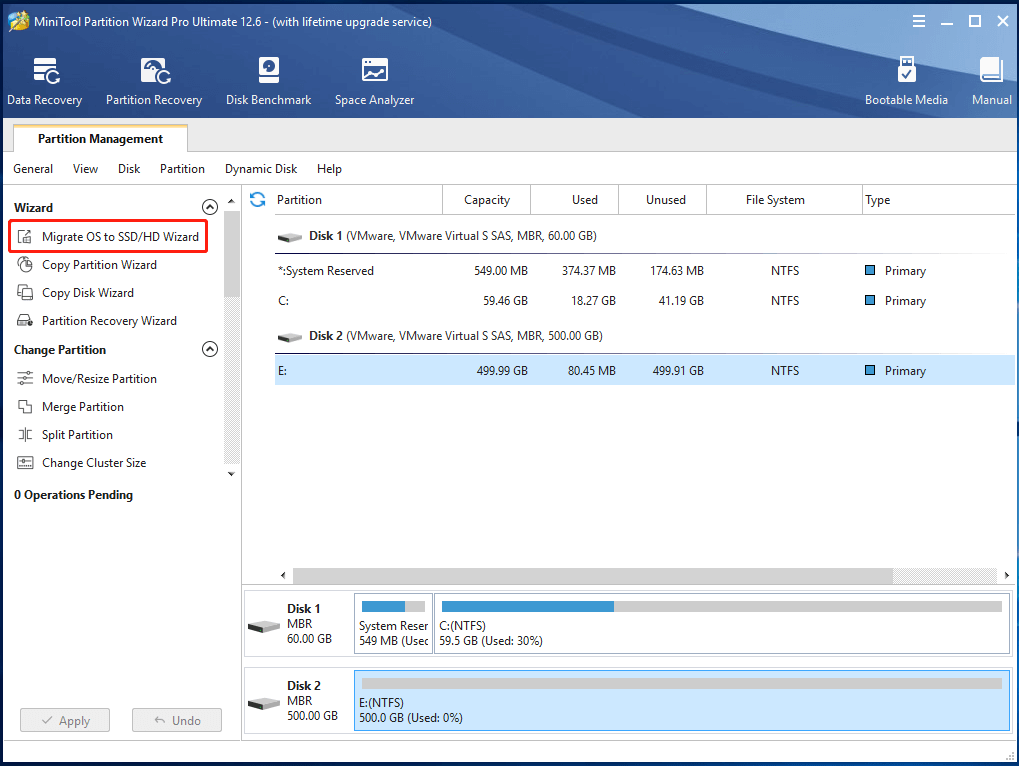Screen dimensions: 1019x766
Task: Select the E:(NTFS) partition block in disk map
Action: pos(682,700)
